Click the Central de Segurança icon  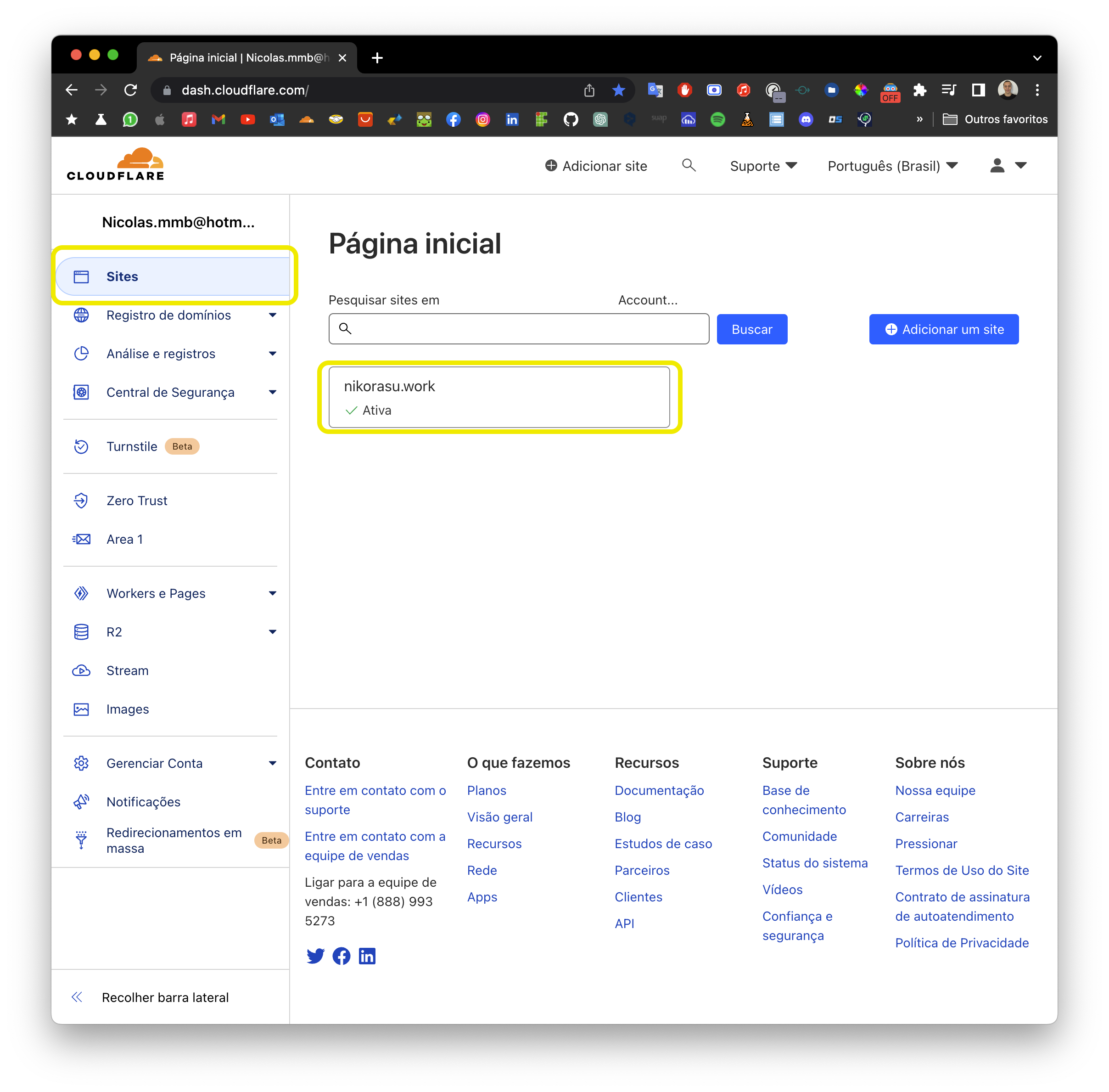pyautogui.click(x=81, y=392)
